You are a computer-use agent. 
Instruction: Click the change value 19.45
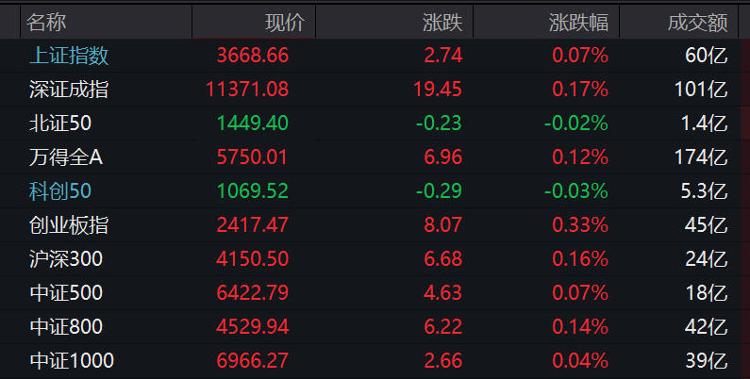click(x=438, y=89)
